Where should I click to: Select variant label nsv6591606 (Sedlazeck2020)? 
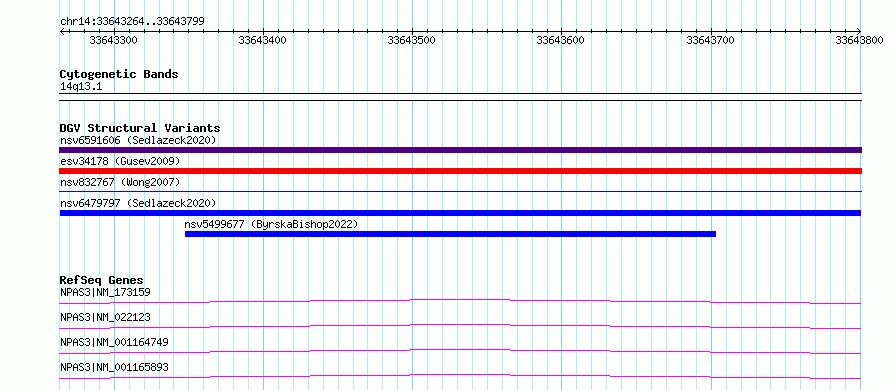coord(138,140)
